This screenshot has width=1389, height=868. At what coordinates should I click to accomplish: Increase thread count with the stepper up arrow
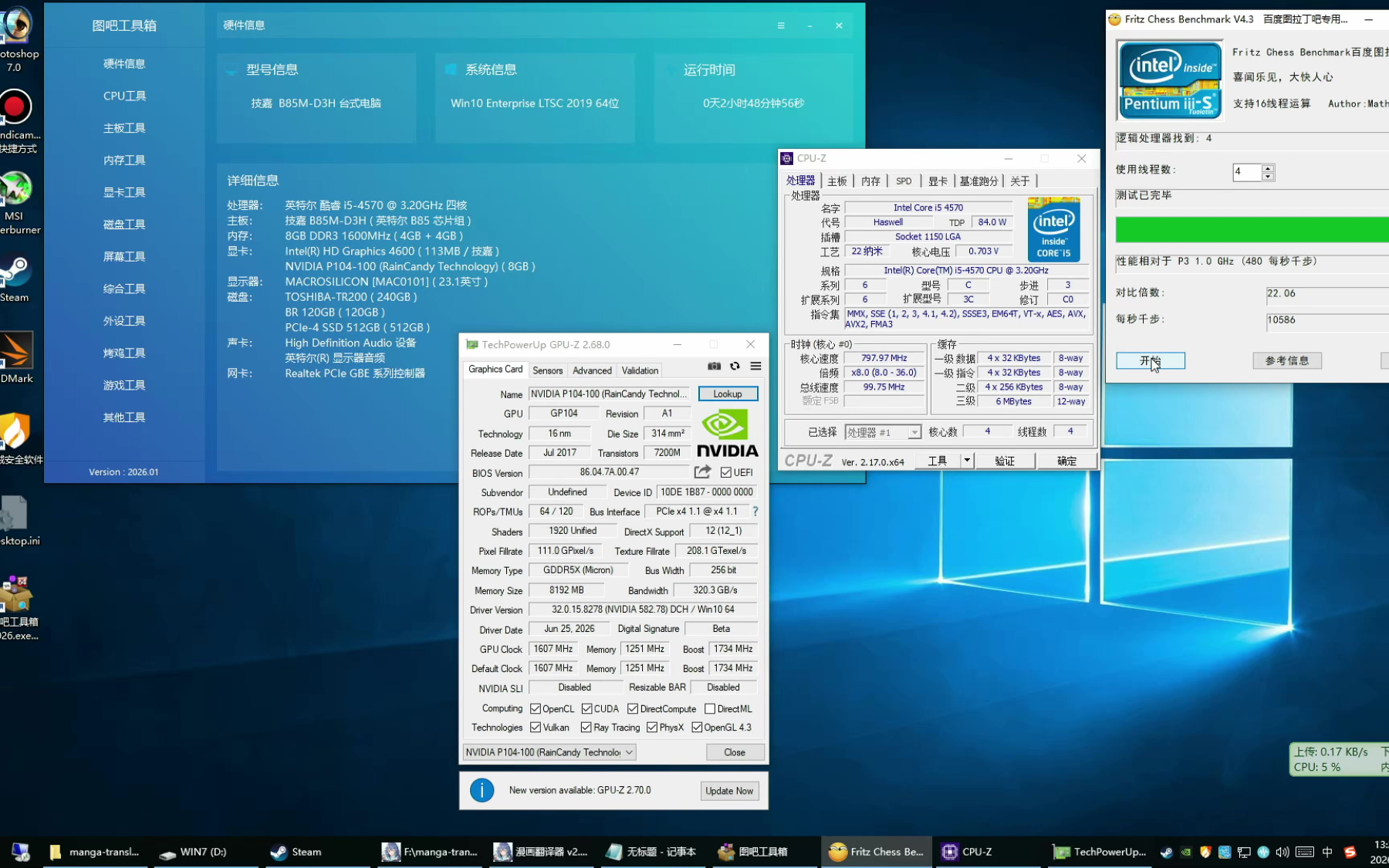[1268, 167]
